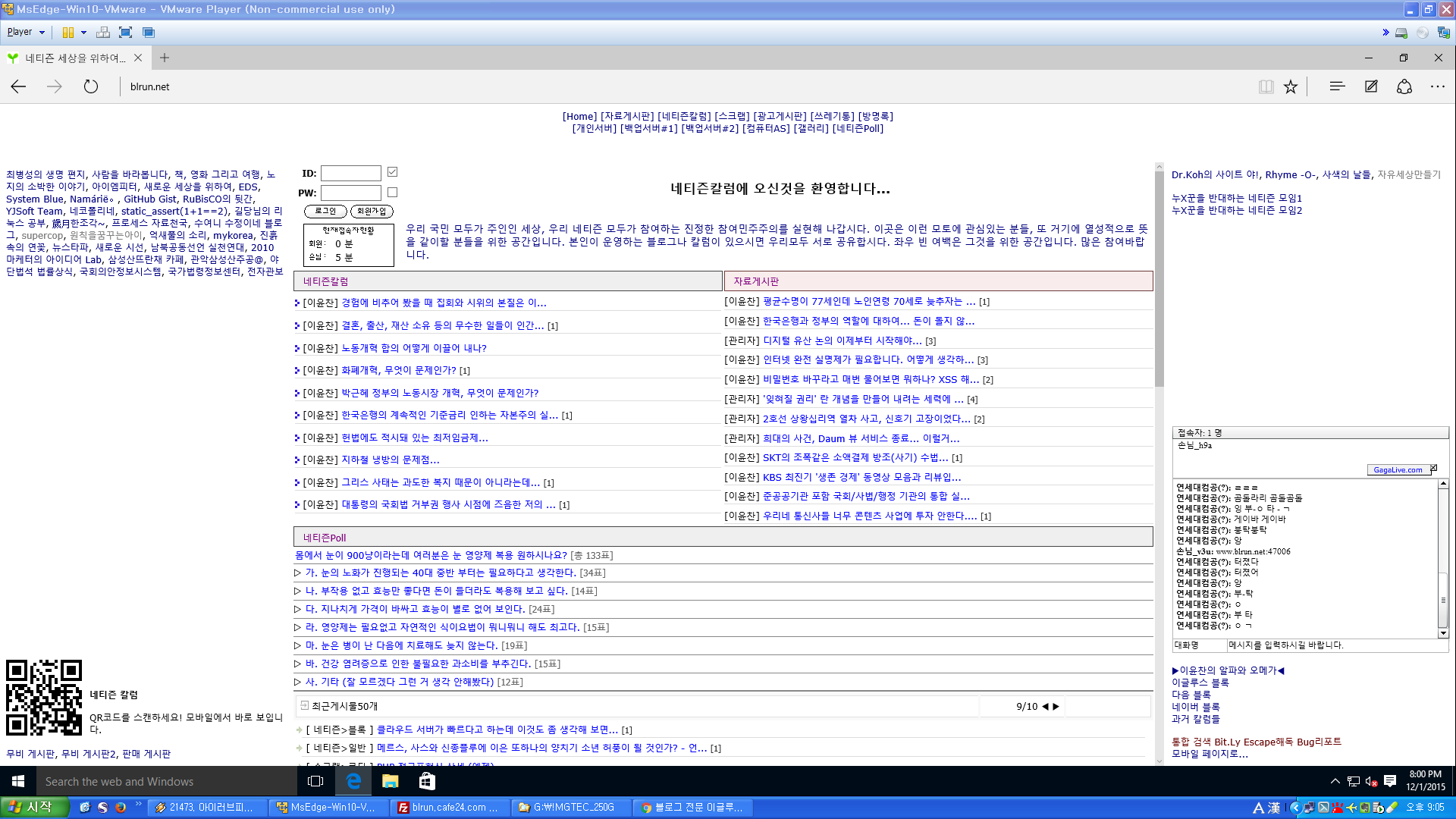This screenshot has height=819, width=1456.
Task: Open File Explorer in Windows 10 taskbar
Action: click(x=390, y=781)
